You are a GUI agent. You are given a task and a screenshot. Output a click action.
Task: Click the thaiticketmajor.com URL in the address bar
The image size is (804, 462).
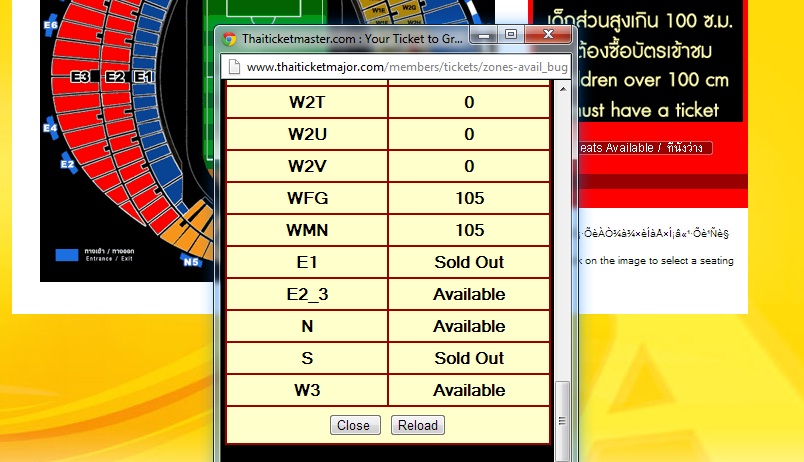pos(407,67)
